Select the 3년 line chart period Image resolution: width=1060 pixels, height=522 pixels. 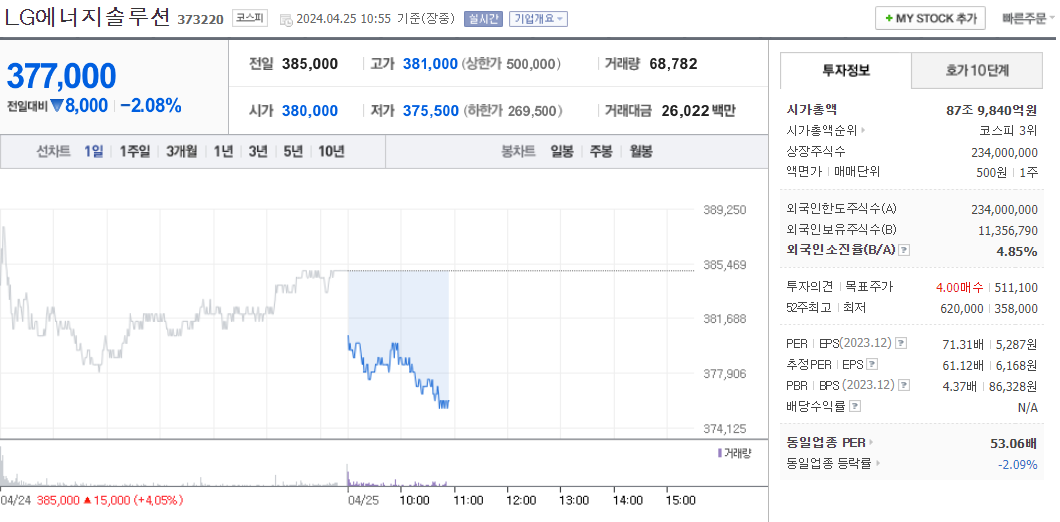click(258, 151)
